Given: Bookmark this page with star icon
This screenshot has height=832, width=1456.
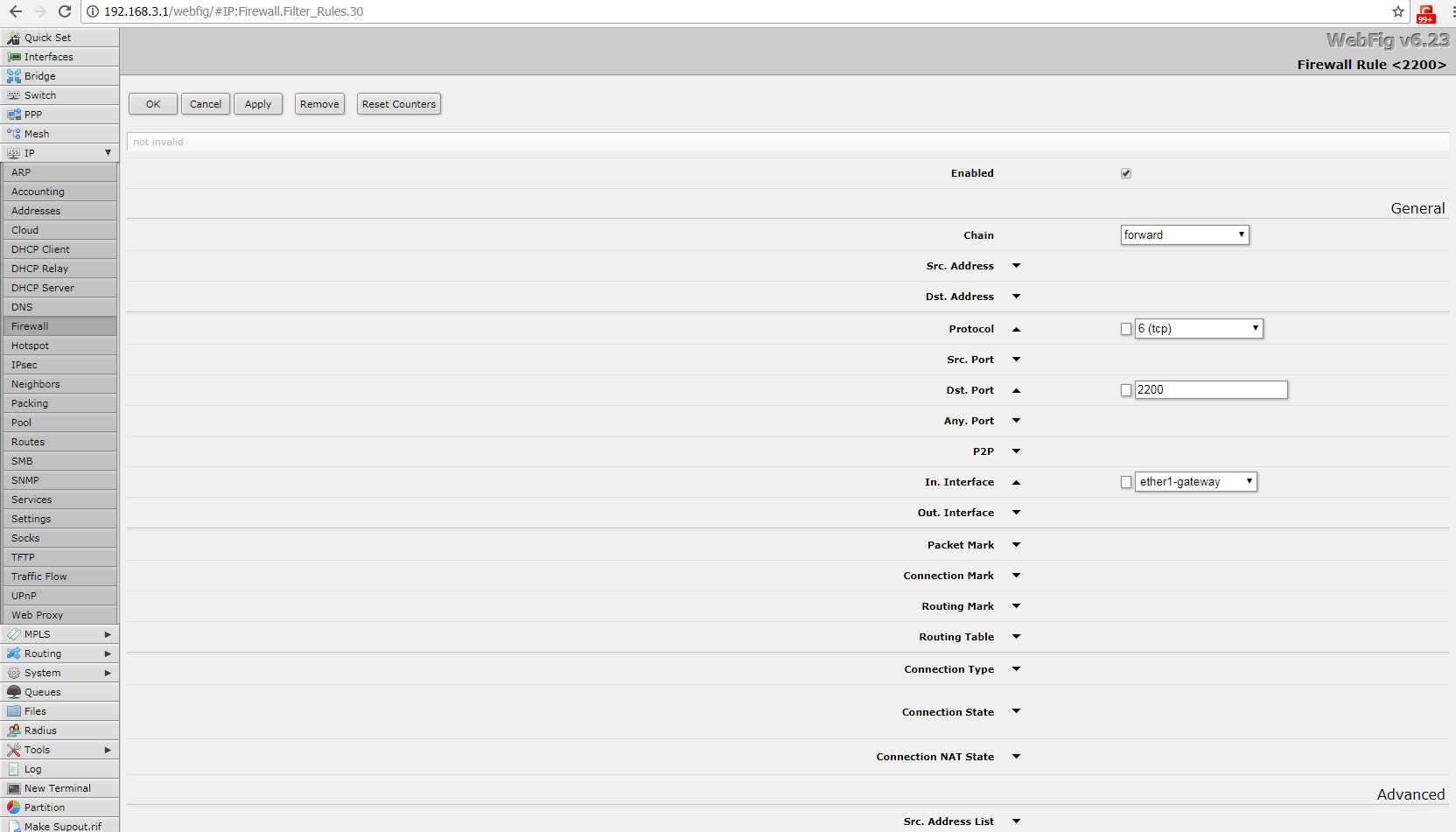Looking at the screenshot, I should (x=1398, y=11).
